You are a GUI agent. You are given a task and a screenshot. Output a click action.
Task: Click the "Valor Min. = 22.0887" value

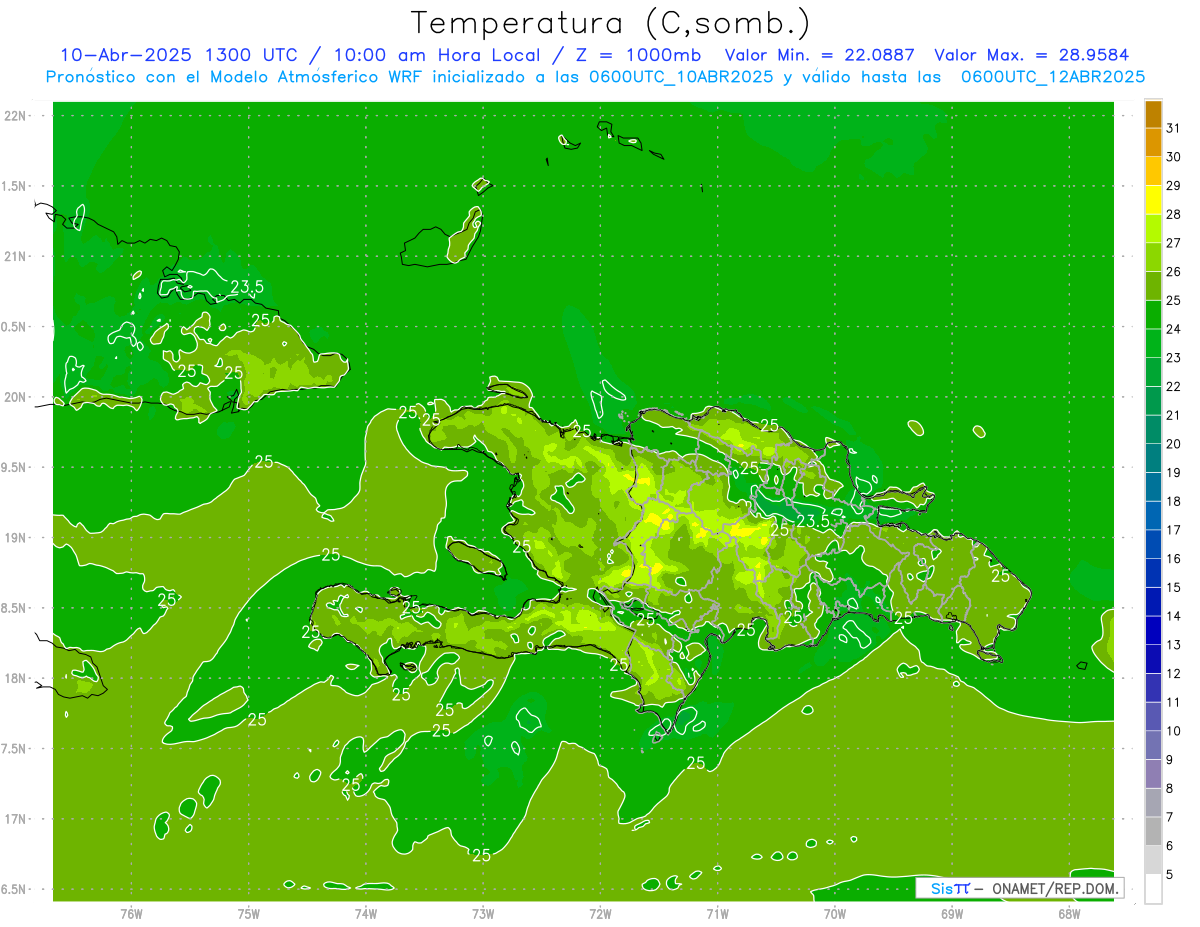[820, 55]
